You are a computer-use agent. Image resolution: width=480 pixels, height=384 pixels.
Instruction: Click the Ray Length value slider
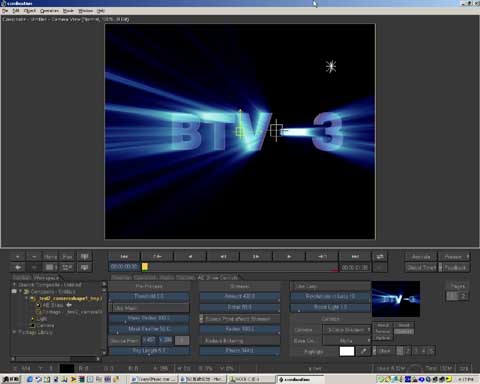tap(149, 351)
